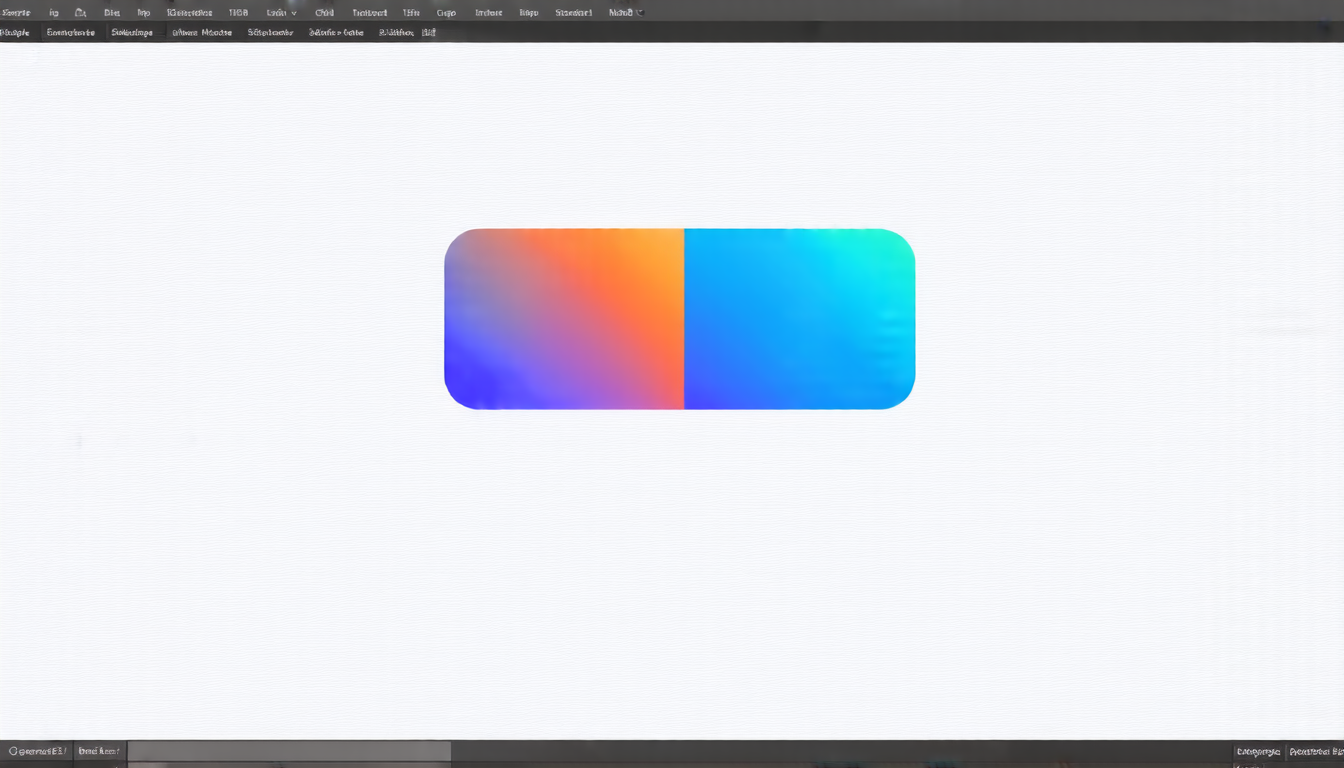The height and width of the screenshot is (768, 1344).
Task: Open the Insert-like menu in the top bar
Action: (x=369, y=13)
